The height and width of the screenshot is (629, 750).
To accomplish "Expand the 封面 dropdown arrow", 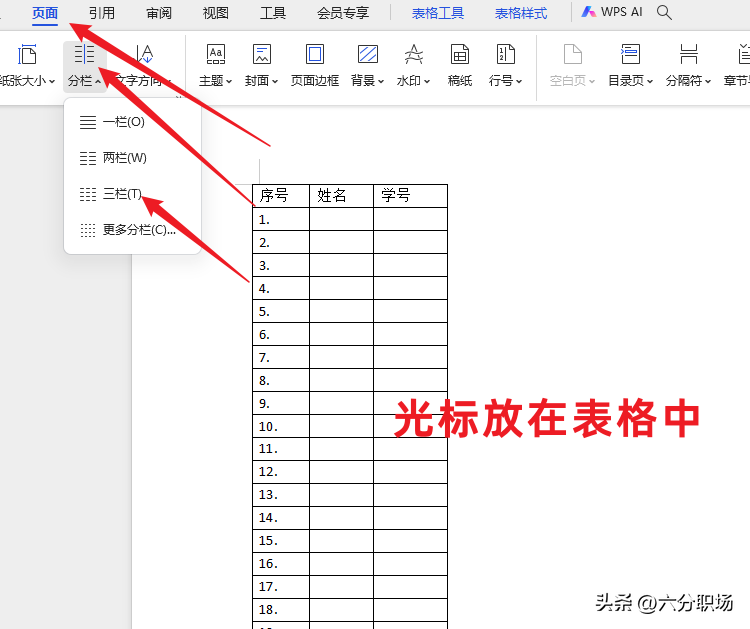I will coord(275,82).
